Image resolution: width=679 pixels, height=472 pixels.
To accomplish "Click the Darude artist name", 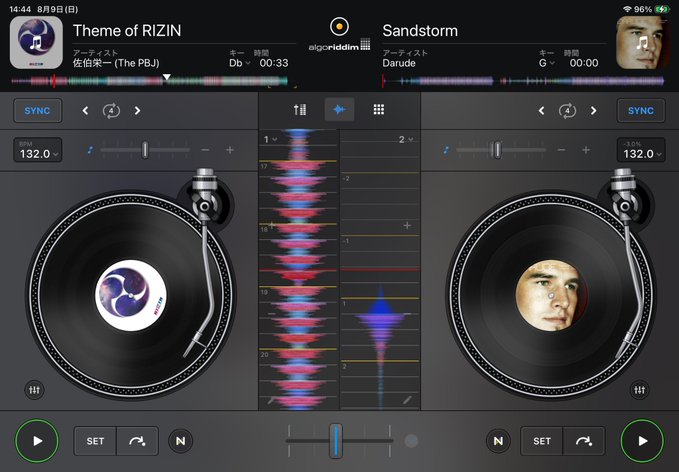I will tap(399, 63).
